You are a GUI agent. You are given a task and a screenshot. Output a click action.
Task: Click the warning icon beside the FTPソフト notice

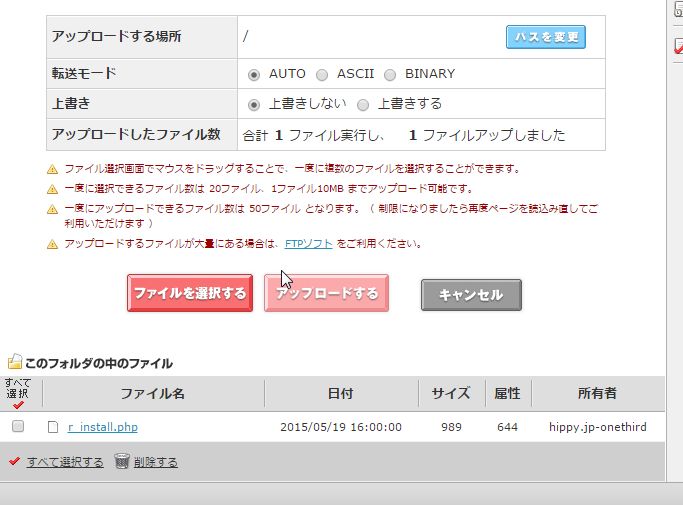coord(52,244)
